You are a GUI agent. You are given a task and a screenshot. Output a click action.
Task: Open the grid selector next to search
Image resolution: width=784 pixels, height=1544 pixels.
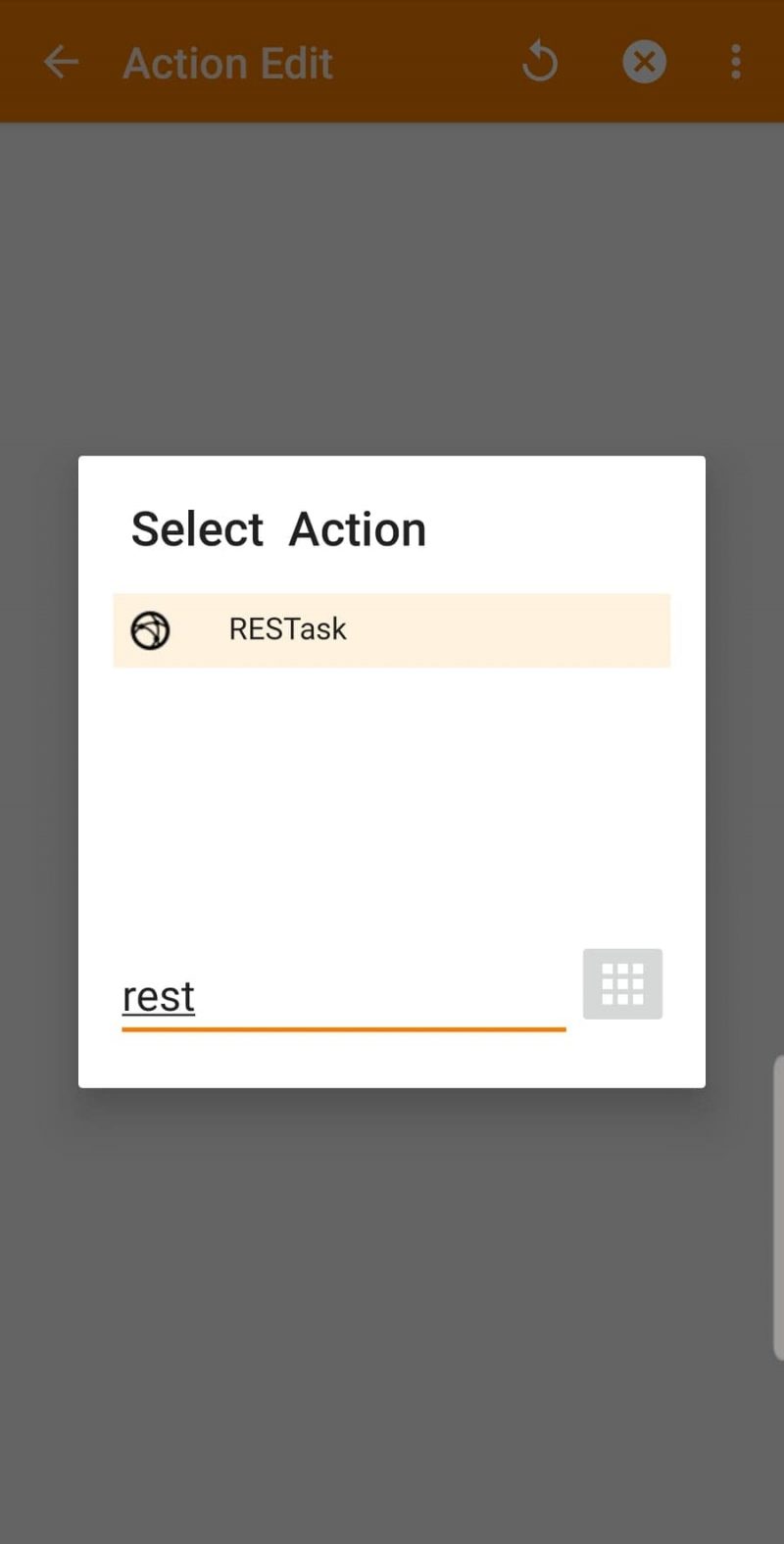pos(622,983)
